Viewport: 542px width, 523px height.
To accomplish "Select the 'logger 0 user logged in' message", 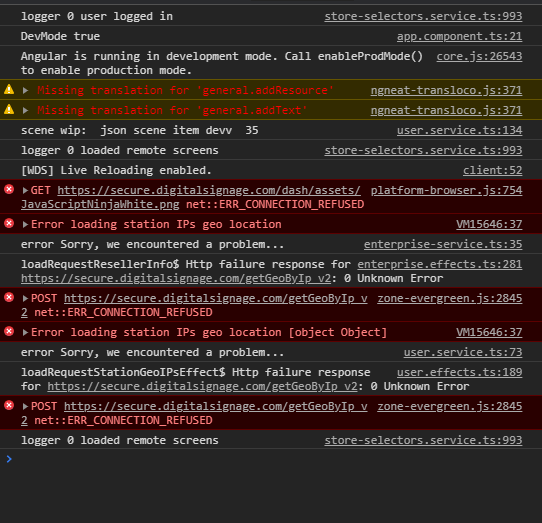I will [97, 16].
